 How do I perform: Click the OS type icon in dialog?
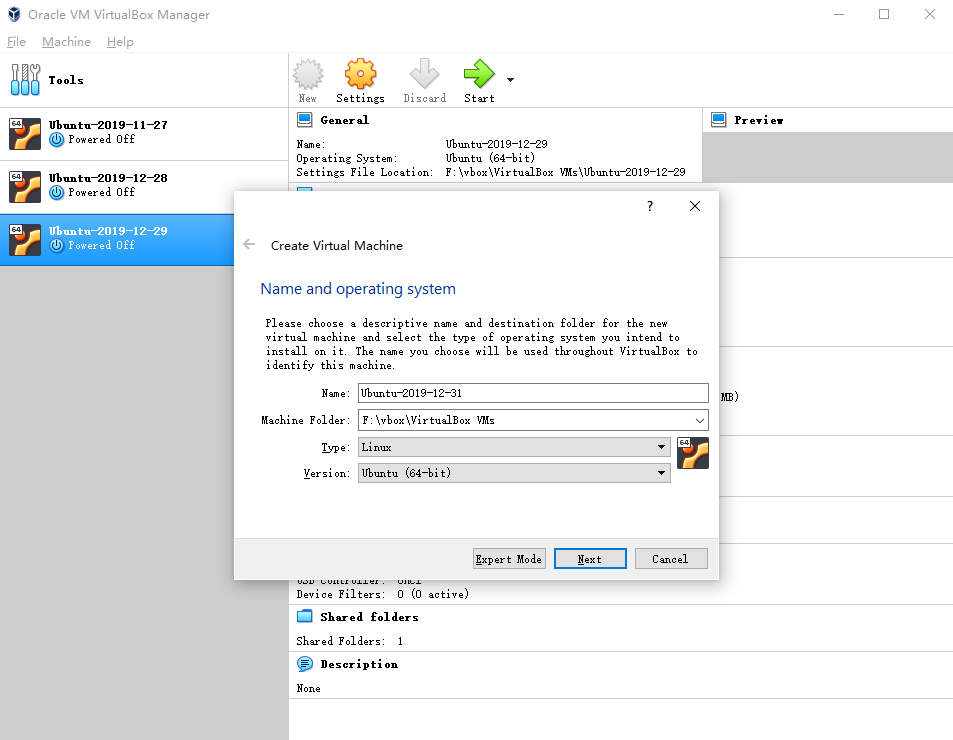[x=693, y=453]
